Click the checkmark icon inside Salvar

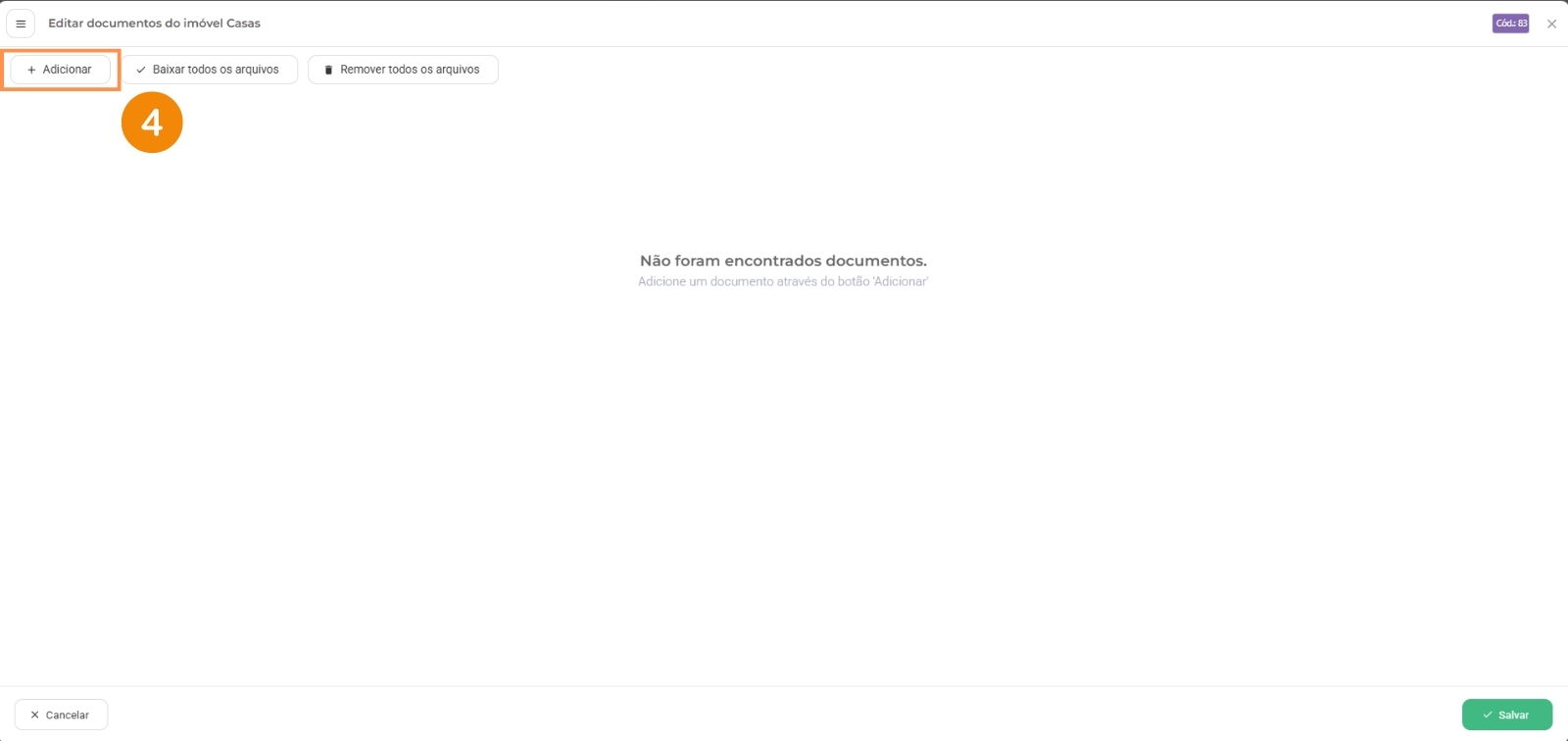(1487, 715)
